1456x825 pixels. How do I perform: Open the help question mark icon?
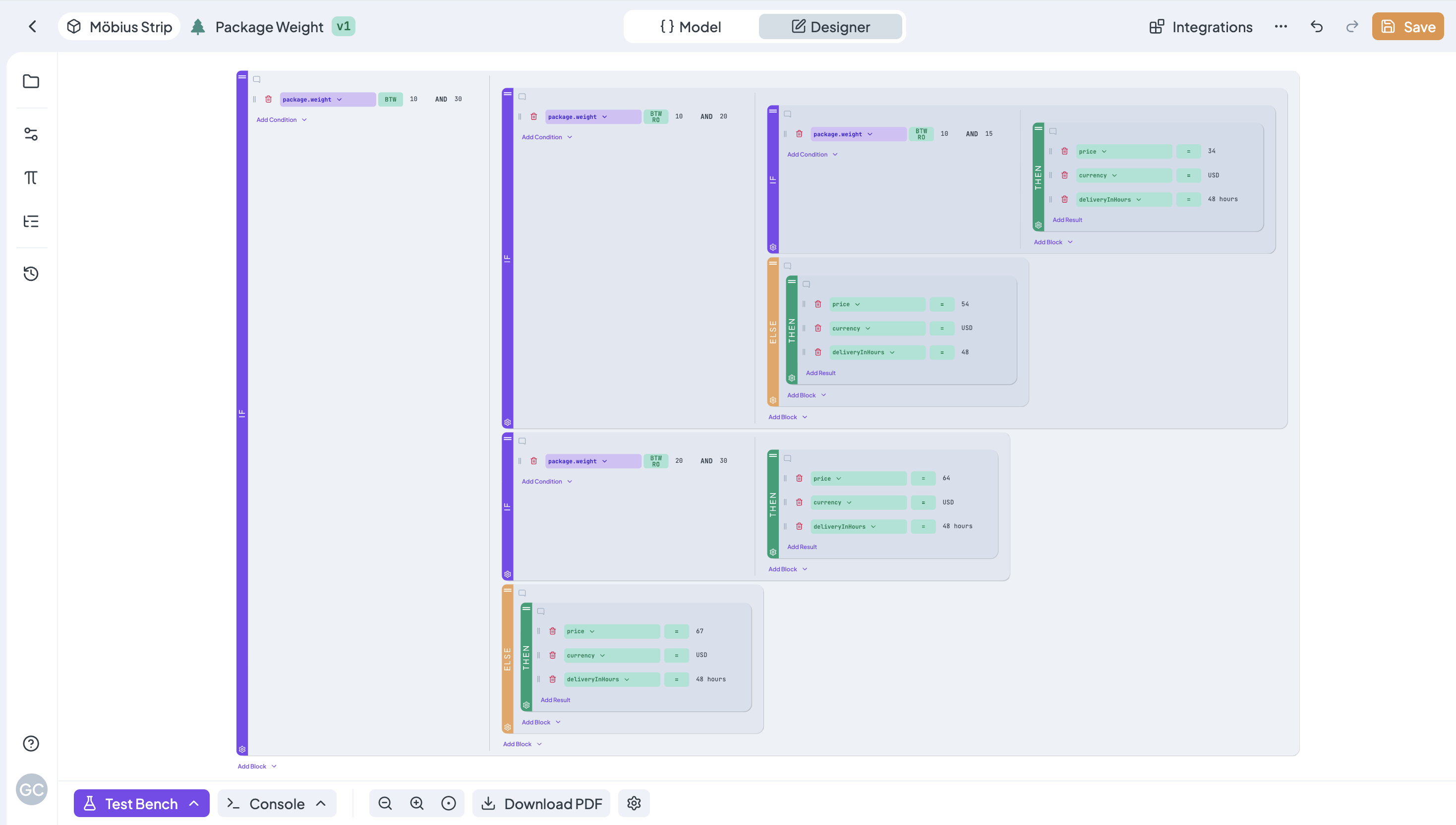(31, 743)
